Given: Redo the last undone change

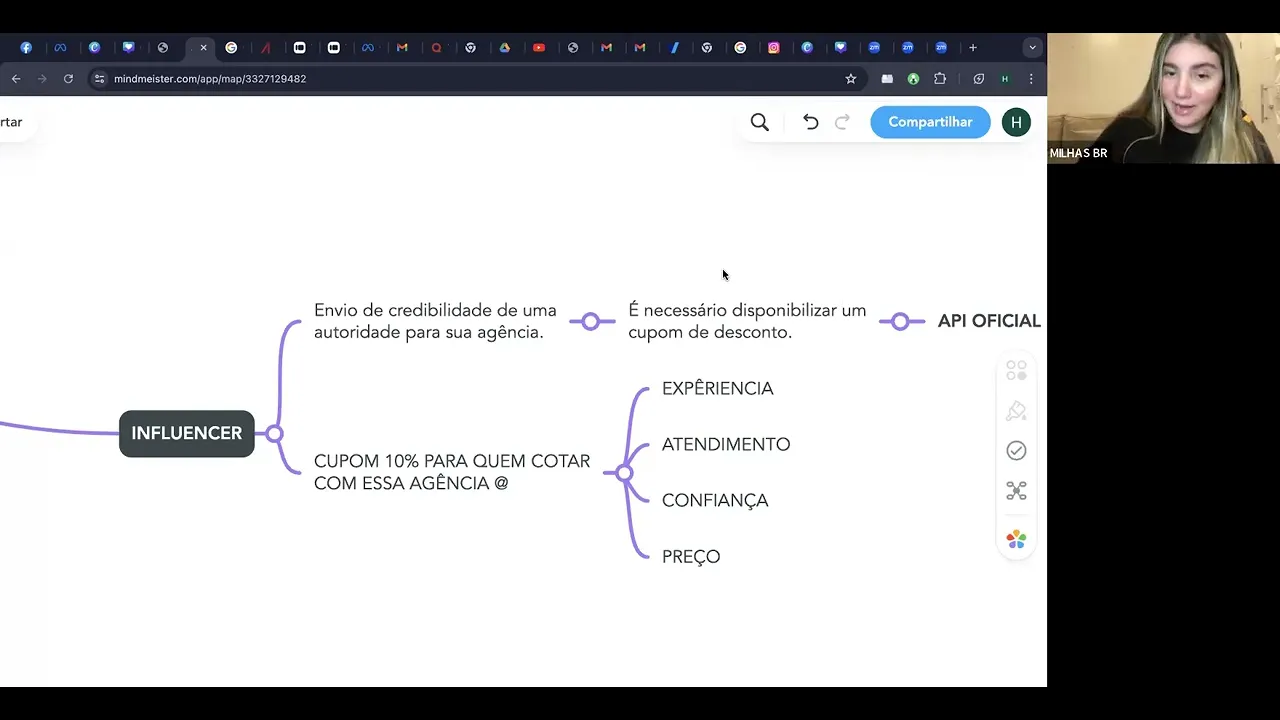Looking at the screenshot, I should [842, 122].
